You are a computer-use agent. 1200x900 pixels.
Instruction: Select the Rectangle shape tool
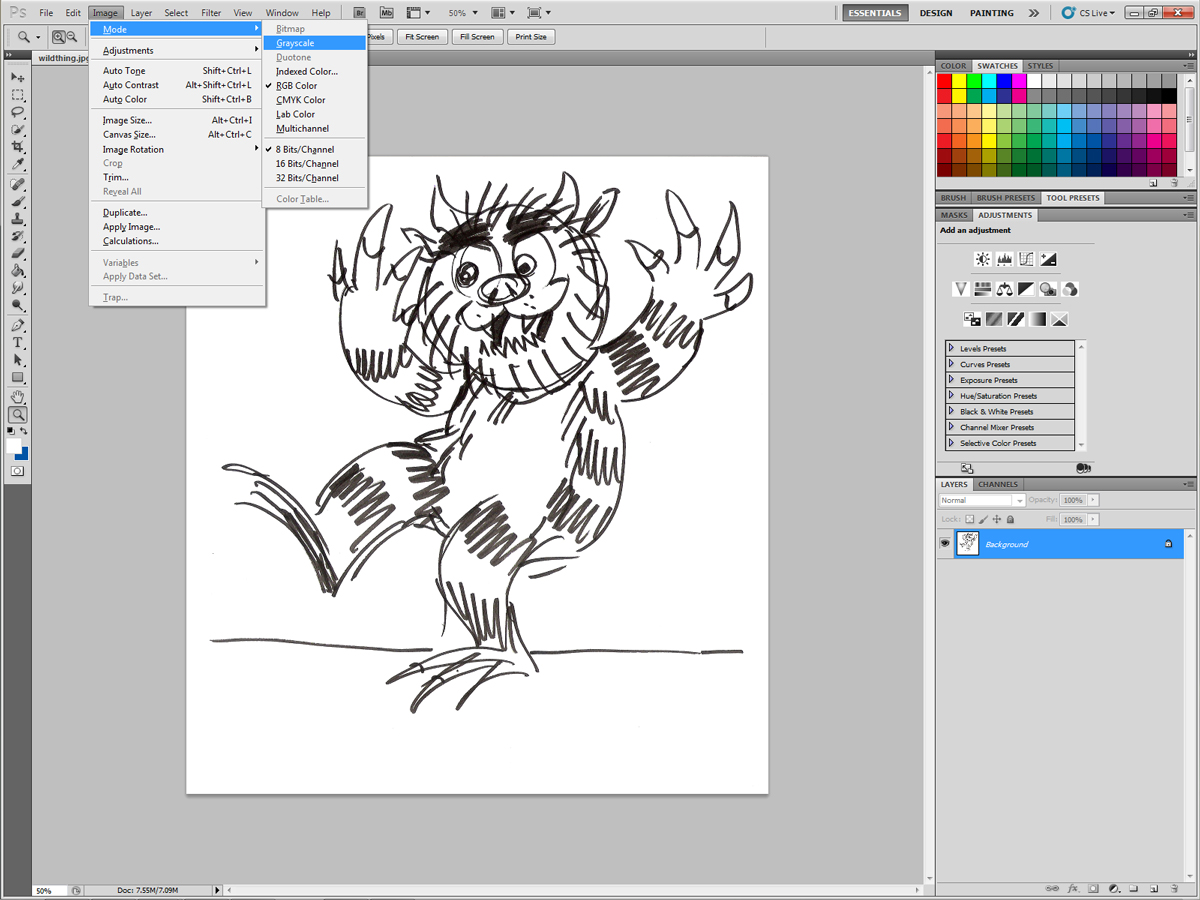[x=18, y=378]
